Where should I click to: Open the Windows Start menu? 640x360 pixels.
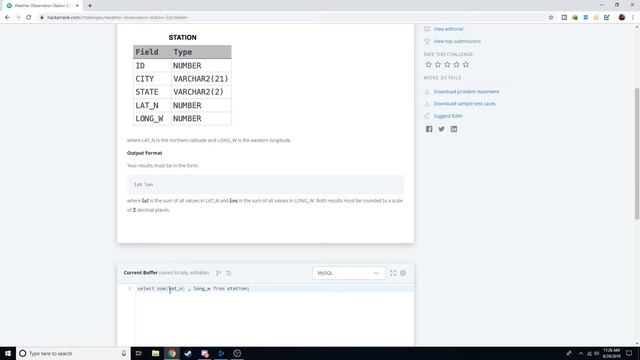click(x=8, y=353)
